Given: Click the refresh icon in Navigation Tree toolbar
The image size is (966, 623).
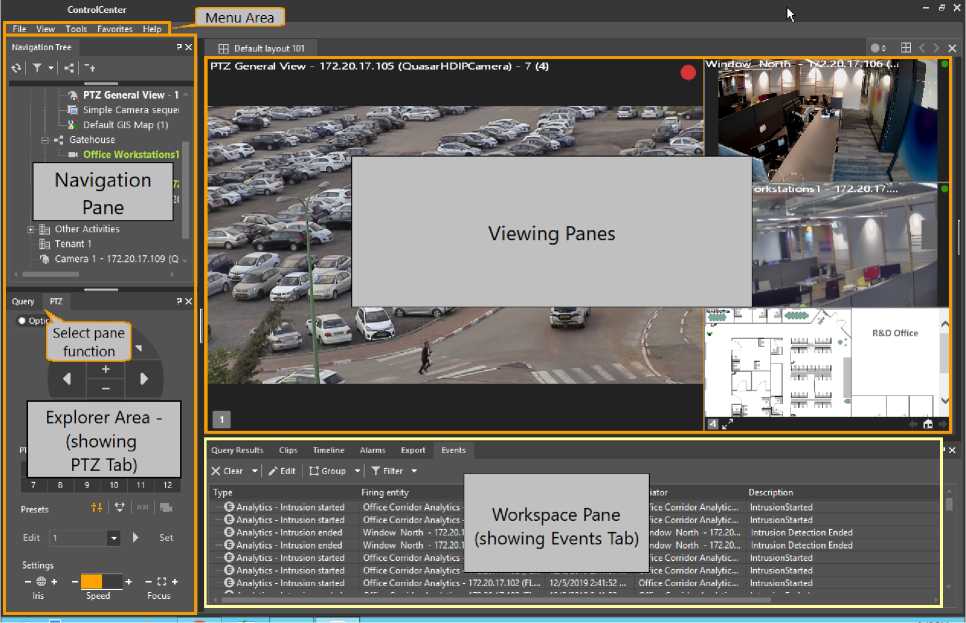Looking at the screenshot, I should [x=16, y=68].
